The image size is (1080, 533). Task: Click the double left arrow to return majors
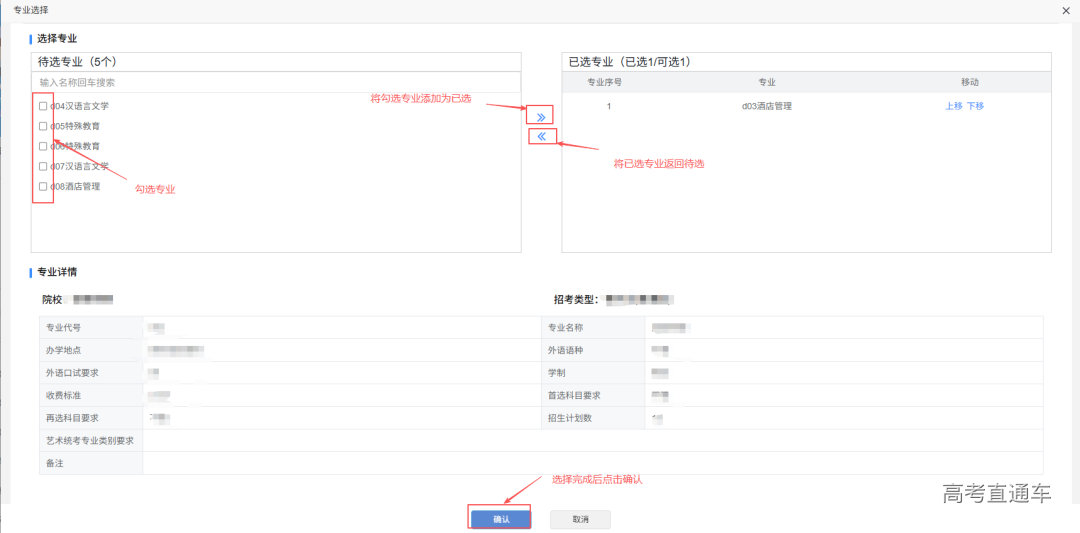pyautogui.click(x=541, y=137)
